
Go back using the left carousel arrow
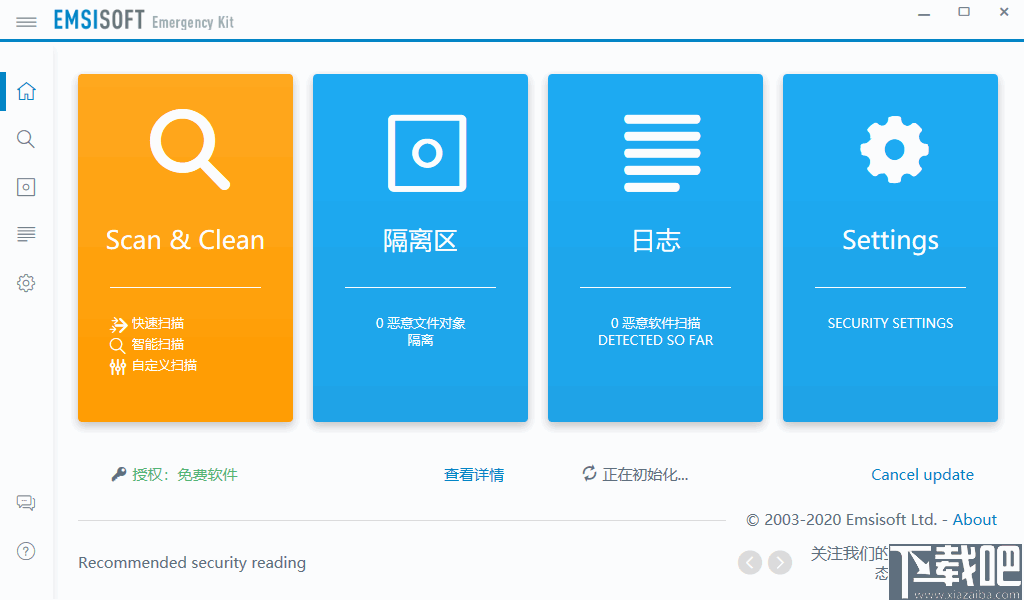[x=750, y=563]
